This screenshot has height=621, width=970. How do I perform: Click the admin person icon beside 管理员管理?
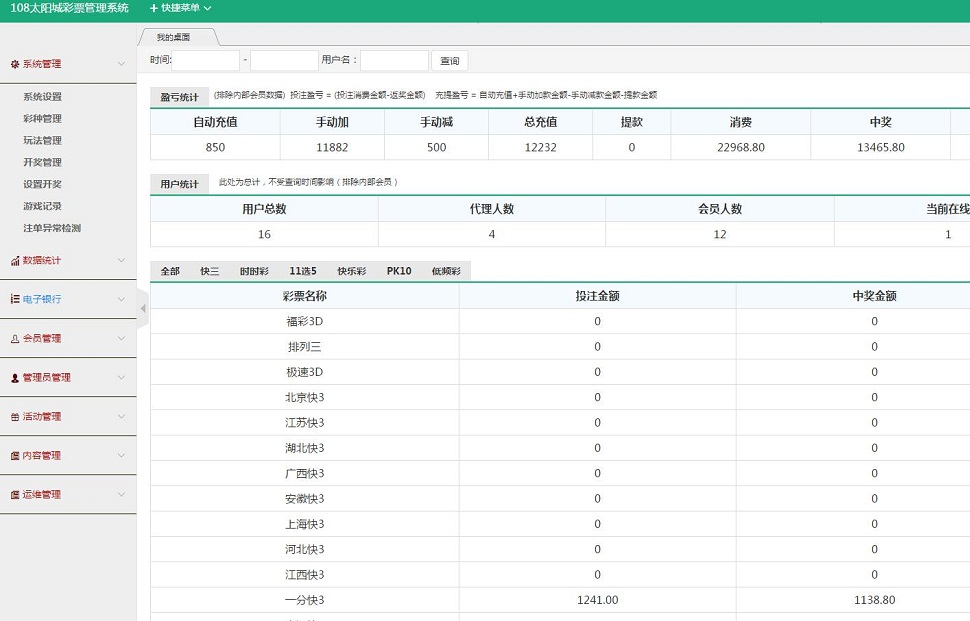click(15, 378)
